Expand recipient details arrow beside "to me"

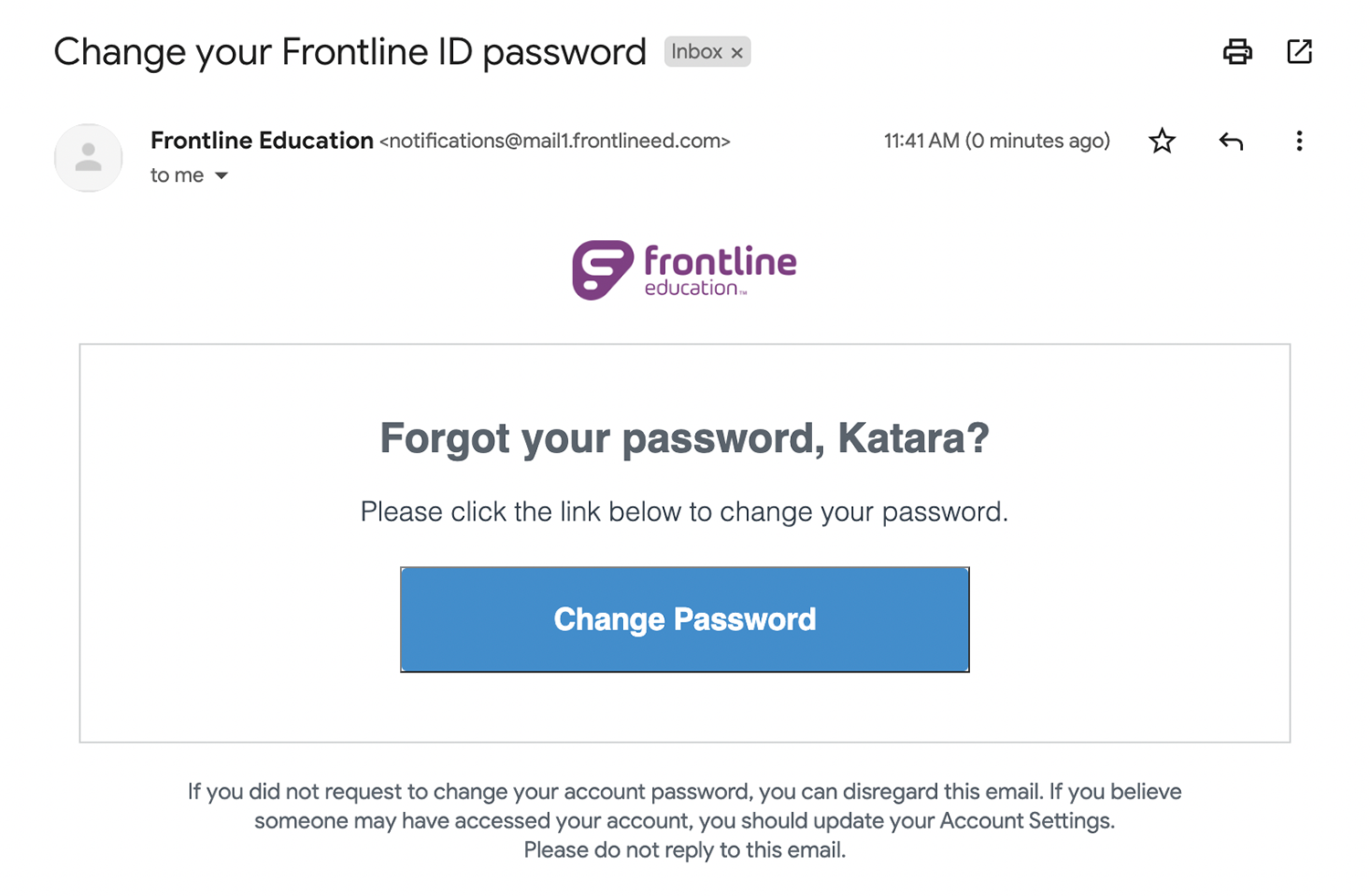pos(221,175)
